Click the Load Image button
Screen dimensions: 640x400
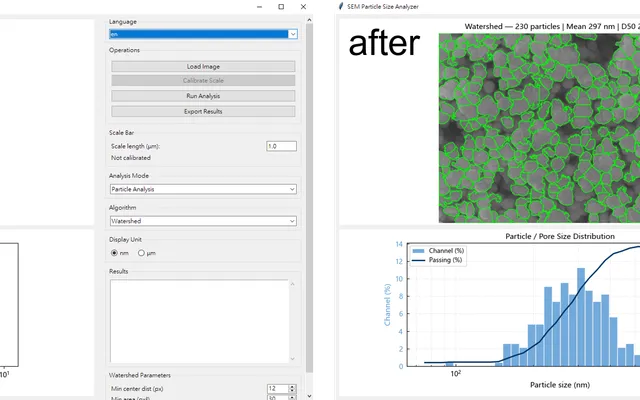point(203,66)
